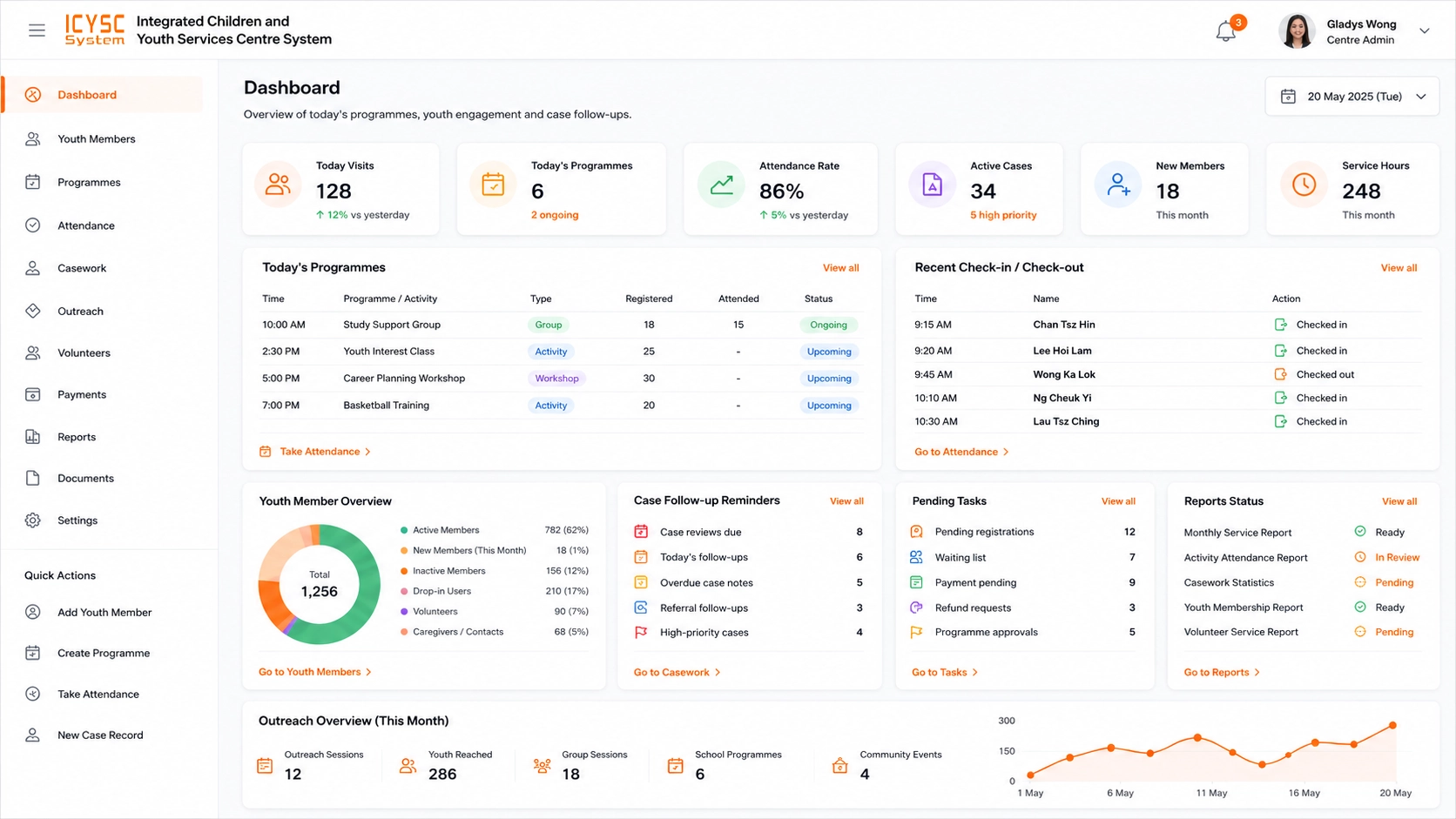
Task: Click the Case reviews due icon
Action: (x=641, y=532)
